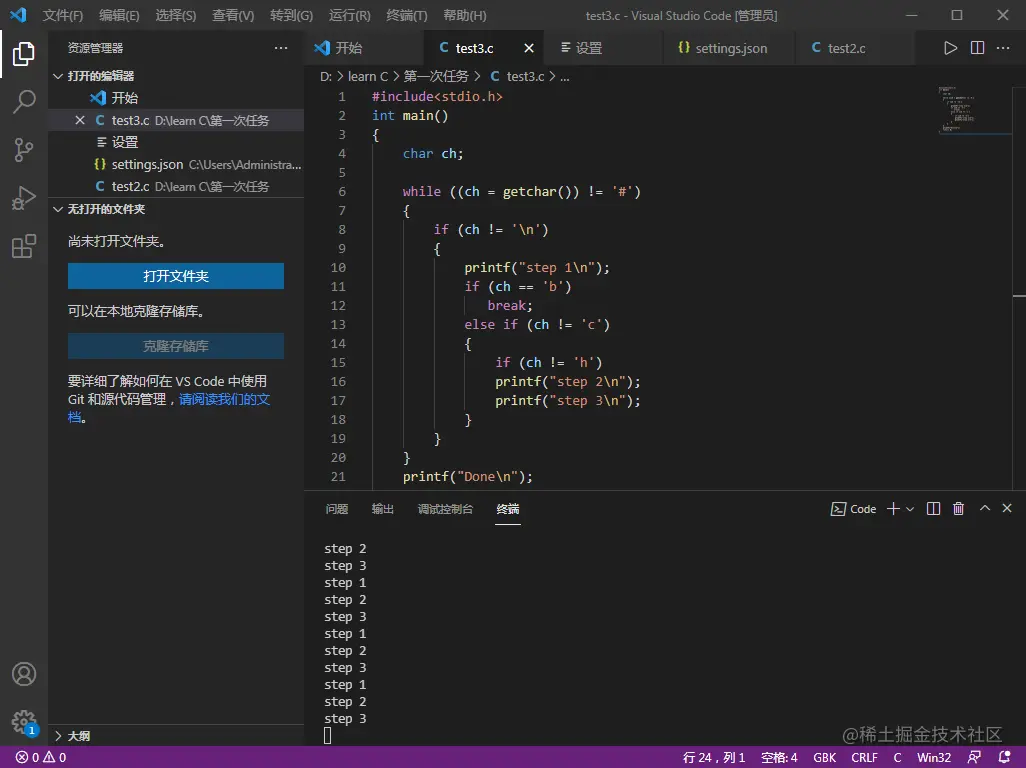Run the code with the play icon

[x=951, y=48]
